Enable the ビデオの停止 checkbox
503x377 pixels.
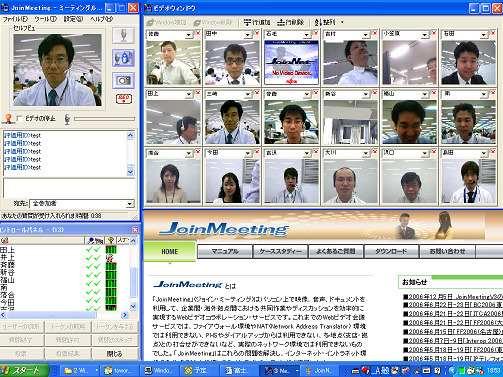19,119
